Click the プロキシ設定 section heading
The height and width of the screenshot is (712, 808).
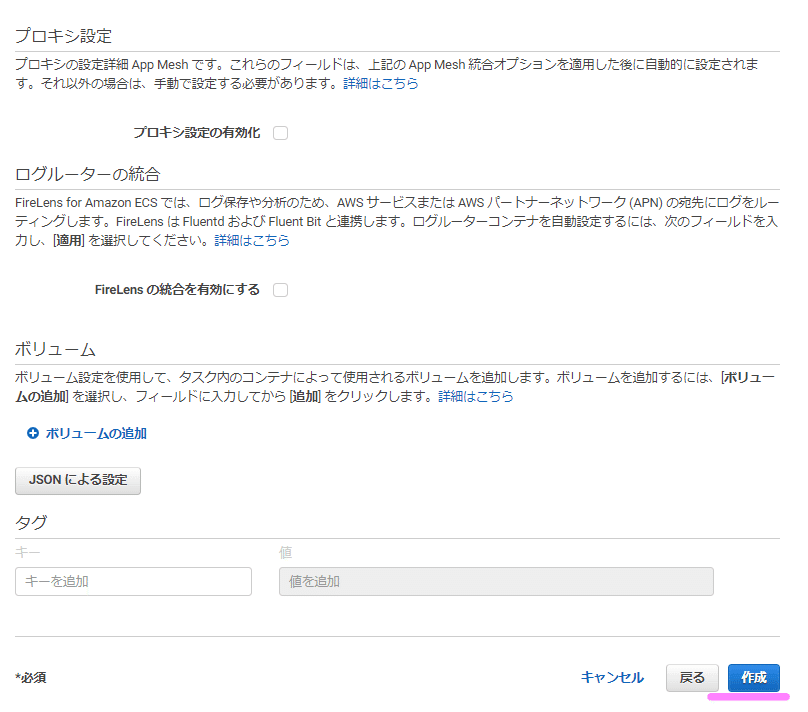point(63,36)
